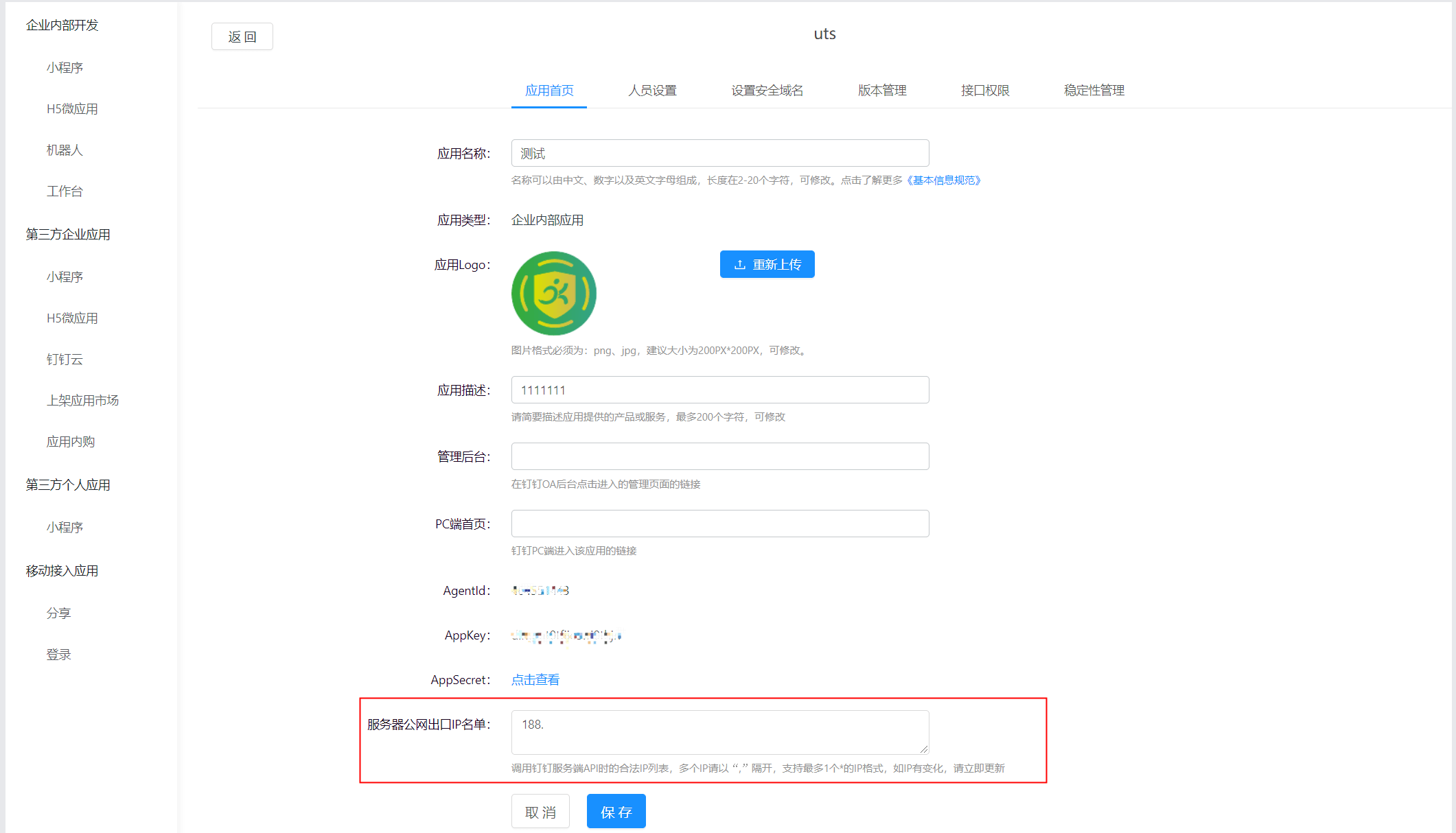1456x833 pixels.
Task: Open the 版本管理 tab
Action: [882, 91]
